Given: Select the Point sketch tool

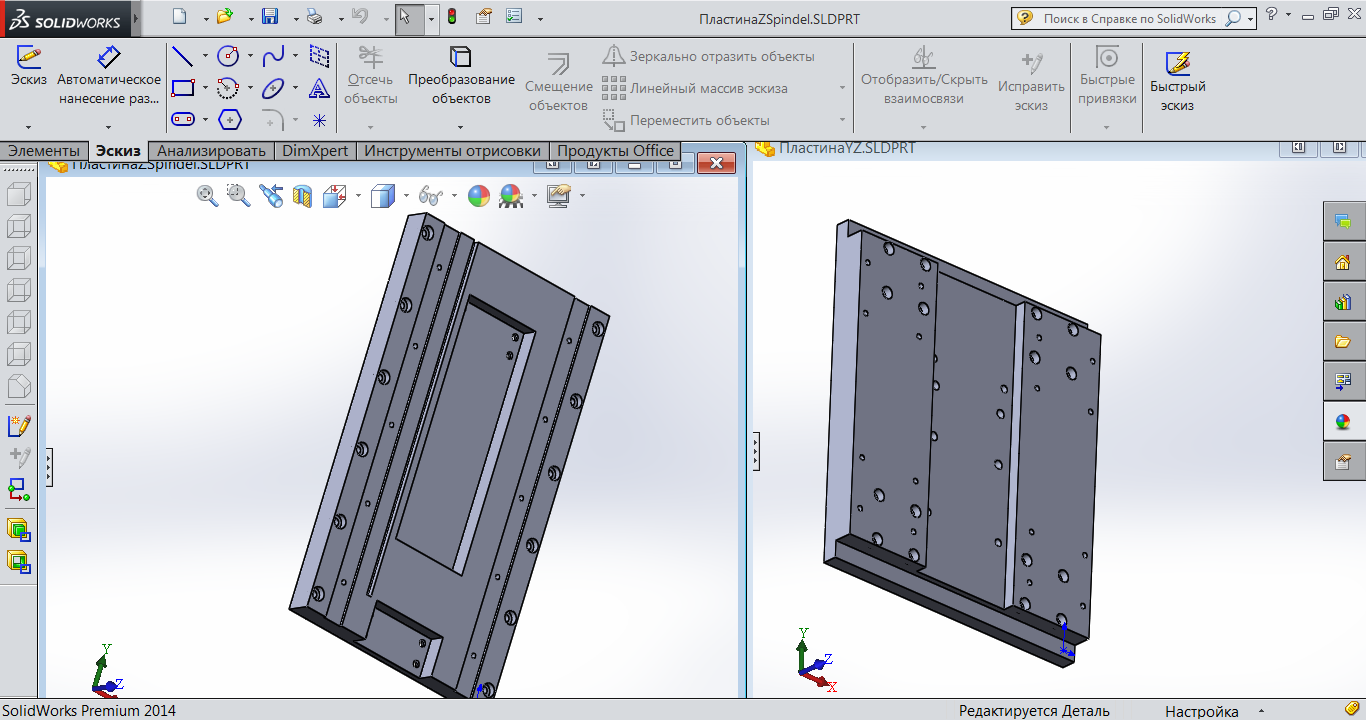Looking at the screenshot, I should (319, 120).
